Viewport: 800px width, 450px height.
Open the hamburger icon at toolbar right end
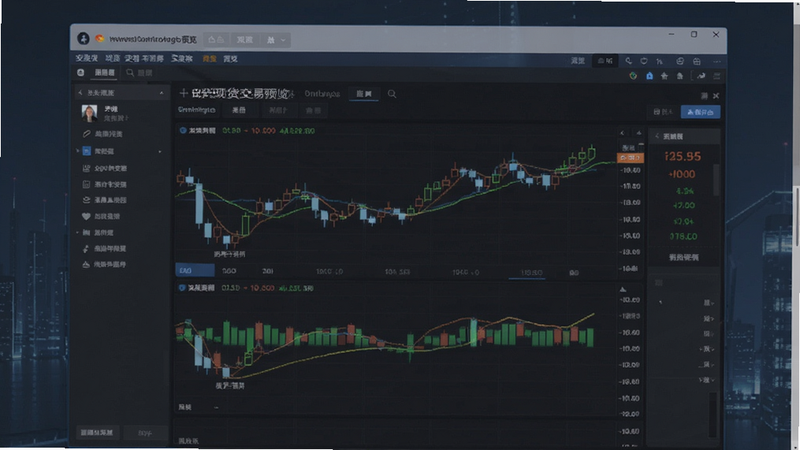tap(717, 76)
